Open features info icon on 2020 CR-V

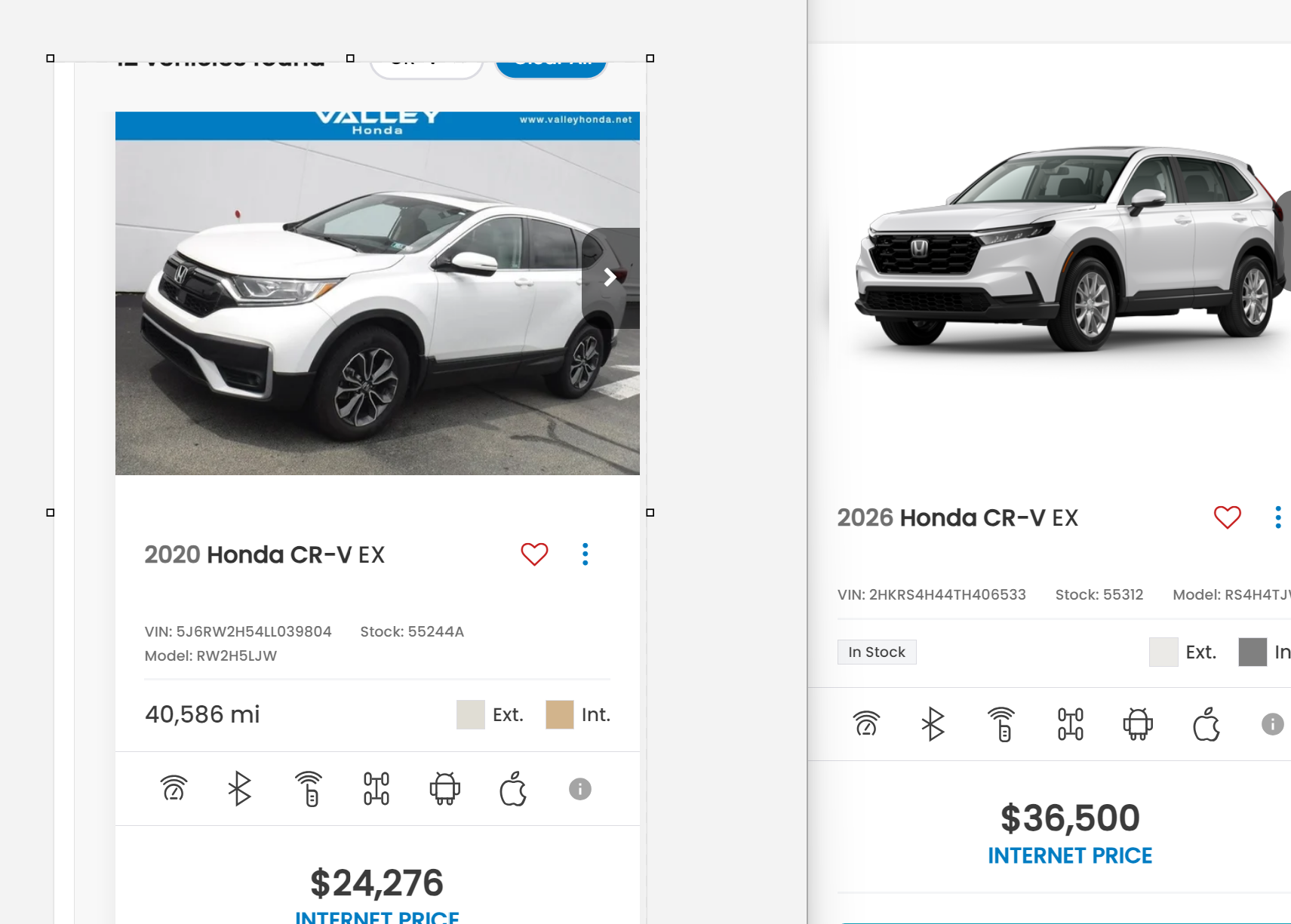pos(579,789)
